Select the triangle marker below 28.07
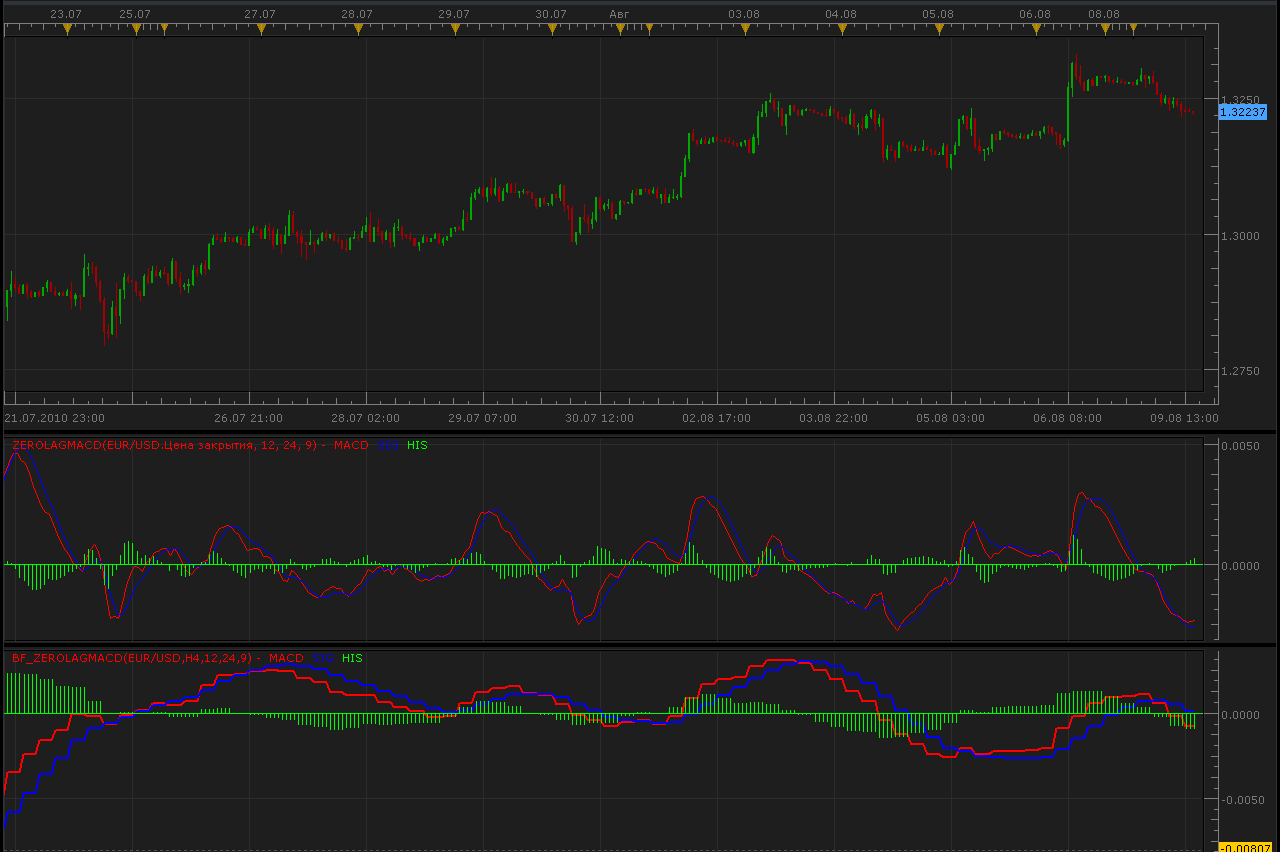This screenshot has height=852, width=1280. point(358,30)
